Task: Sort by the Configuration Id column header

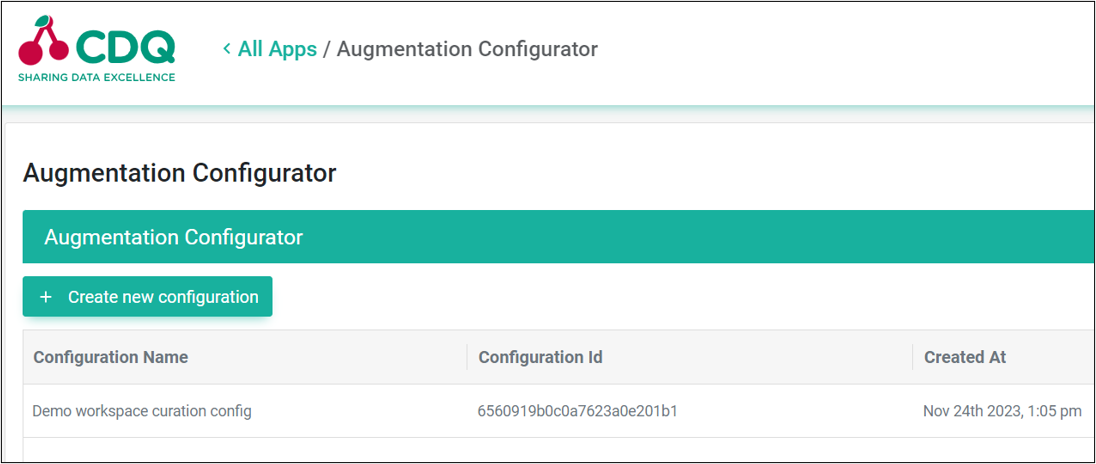Action: [540, 357]
